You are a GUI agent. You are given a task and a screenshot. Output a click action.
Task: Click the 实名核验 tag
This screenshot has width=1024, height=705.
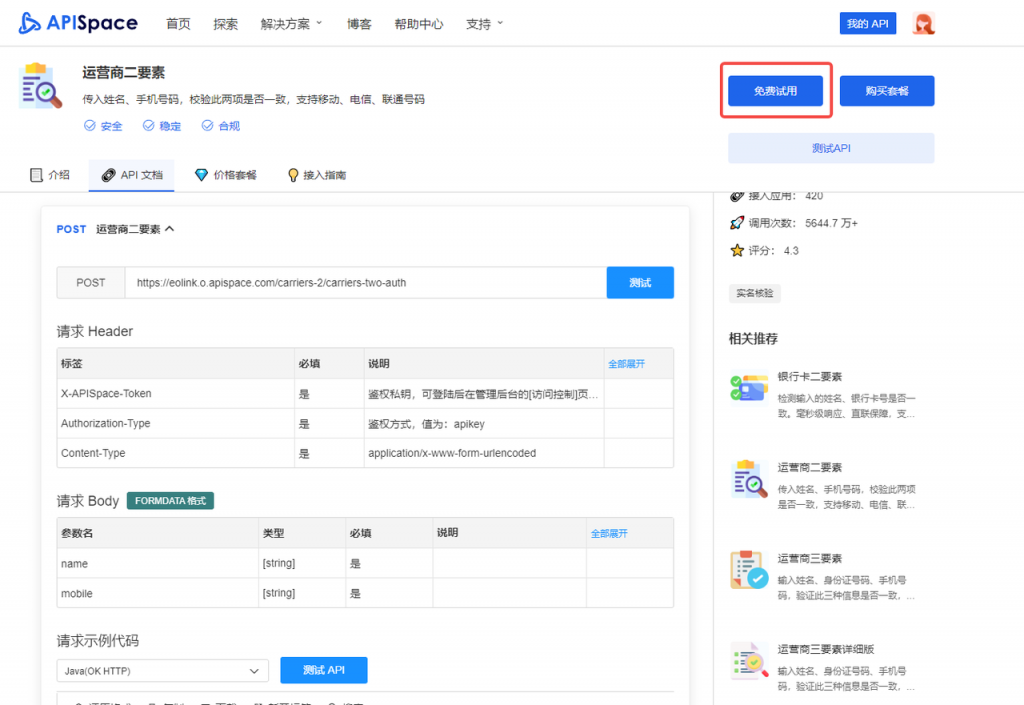[755, 293]
